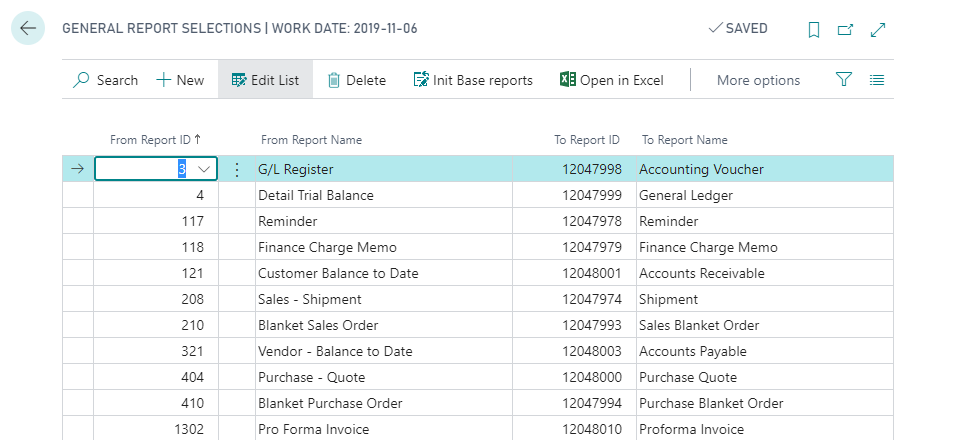Run Init Base reports action
Viewport: 959px width, 440px height.
(x=473, y=80)
